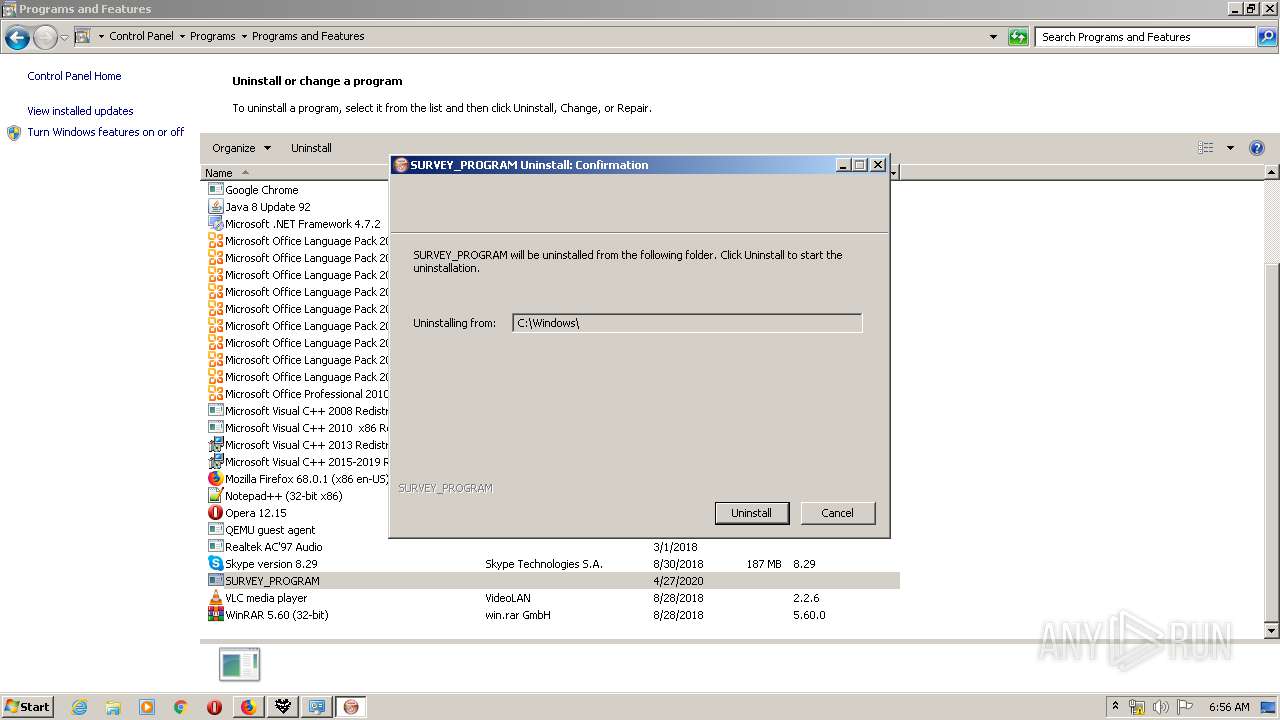
Task: Click the SURVEY_PROGRAM dialog title bar icon
Action: click(401, 165)
